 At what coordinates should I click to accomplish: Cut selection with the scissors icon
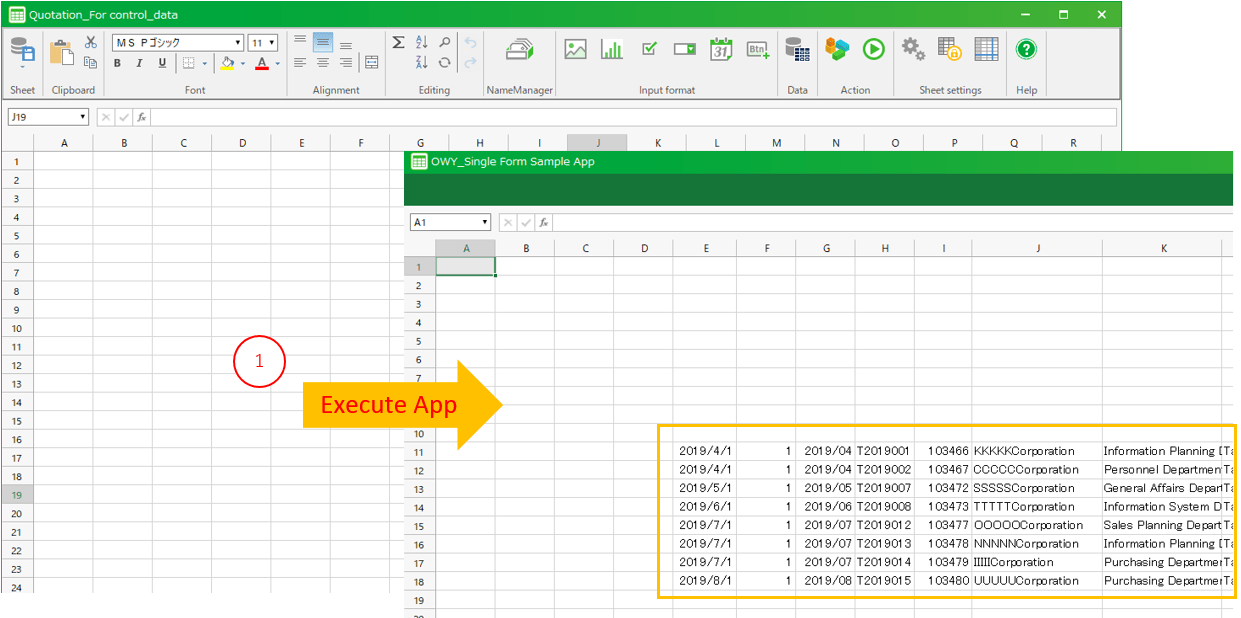coord(91,42)
